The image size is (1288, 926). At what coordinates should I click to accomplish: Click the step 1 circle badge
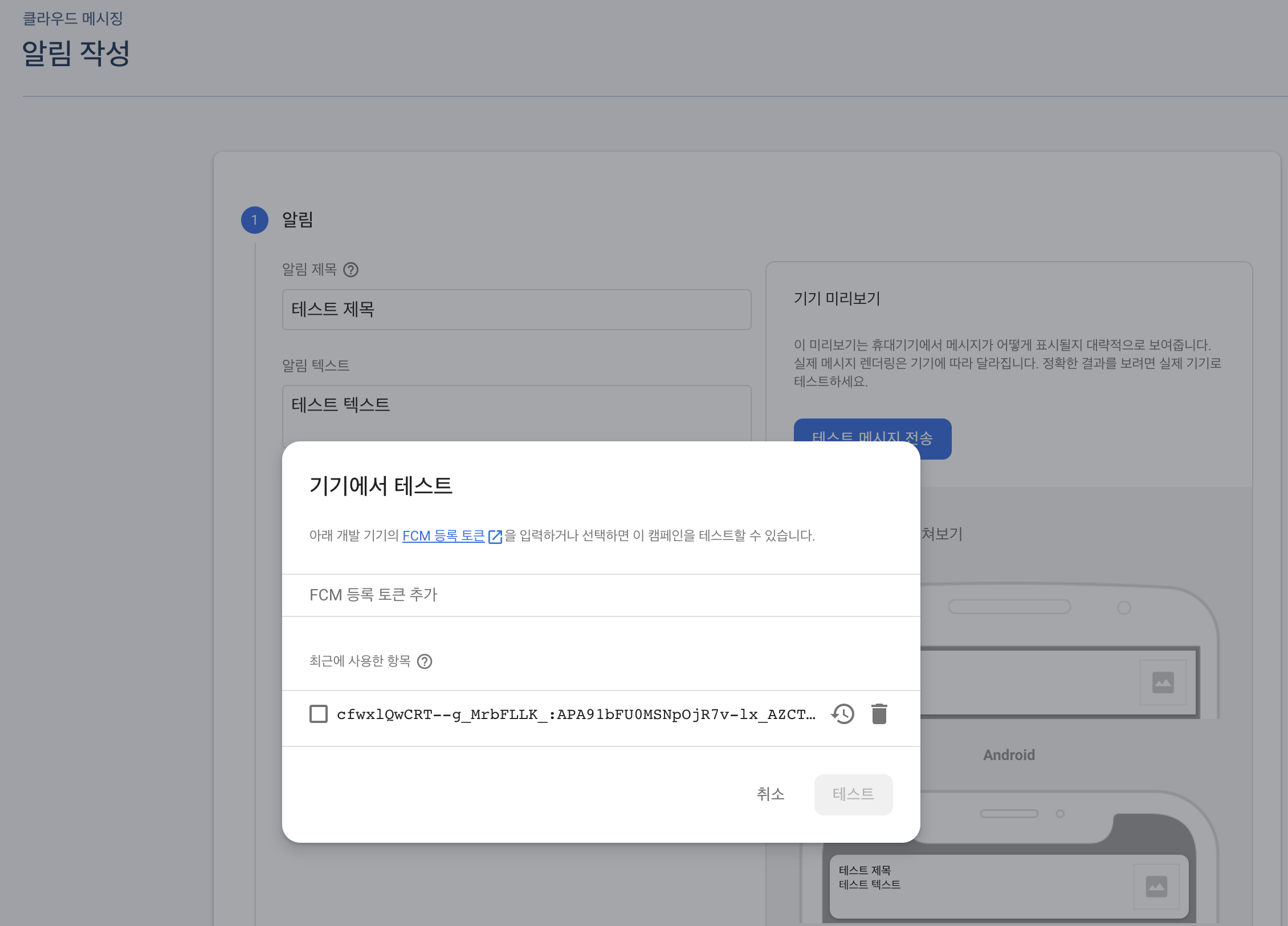[255, 220]
